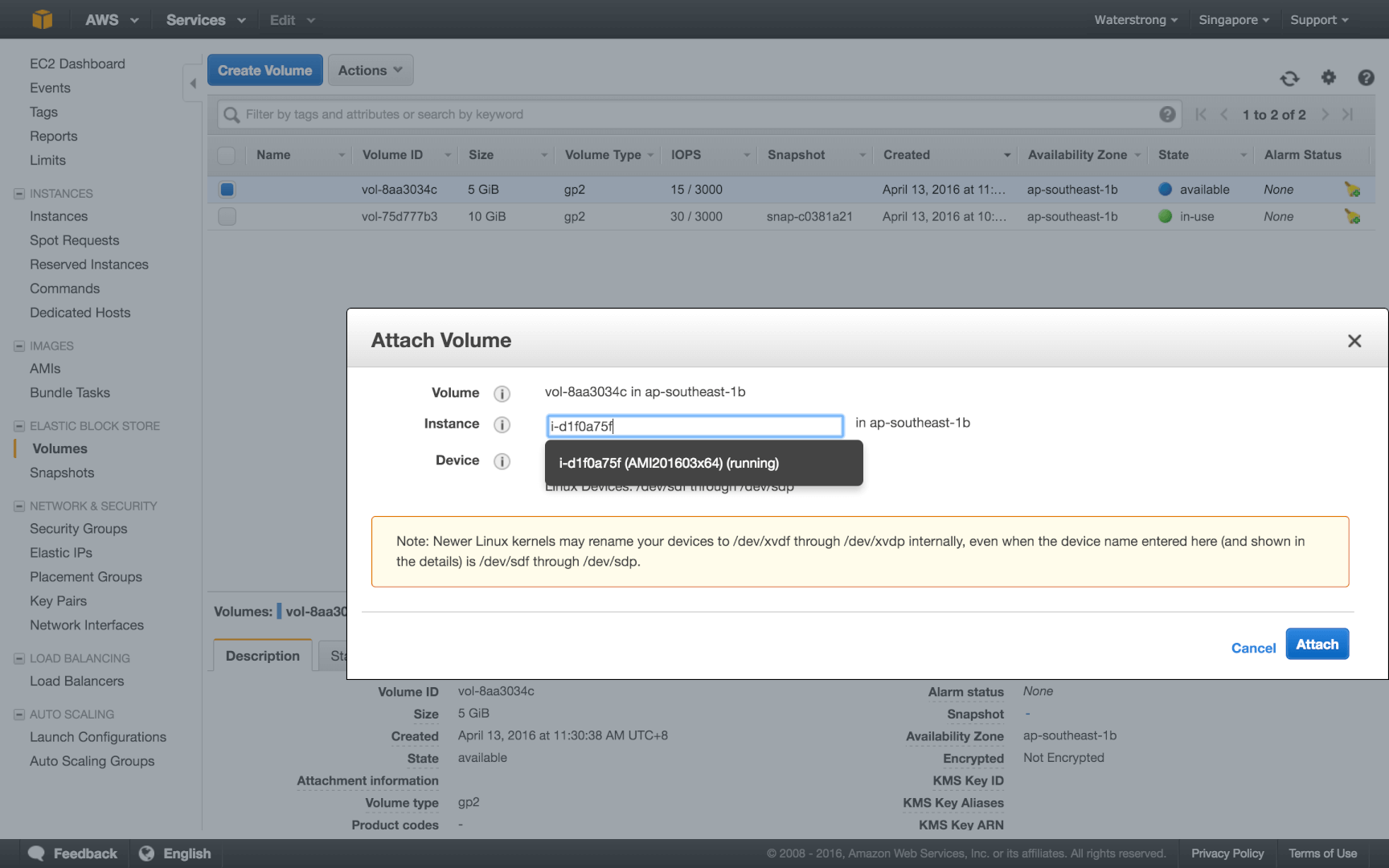This screenshot has height=868, width=1389.
Task: Click the AWS cube logo icon
Action: coord(42,19)
